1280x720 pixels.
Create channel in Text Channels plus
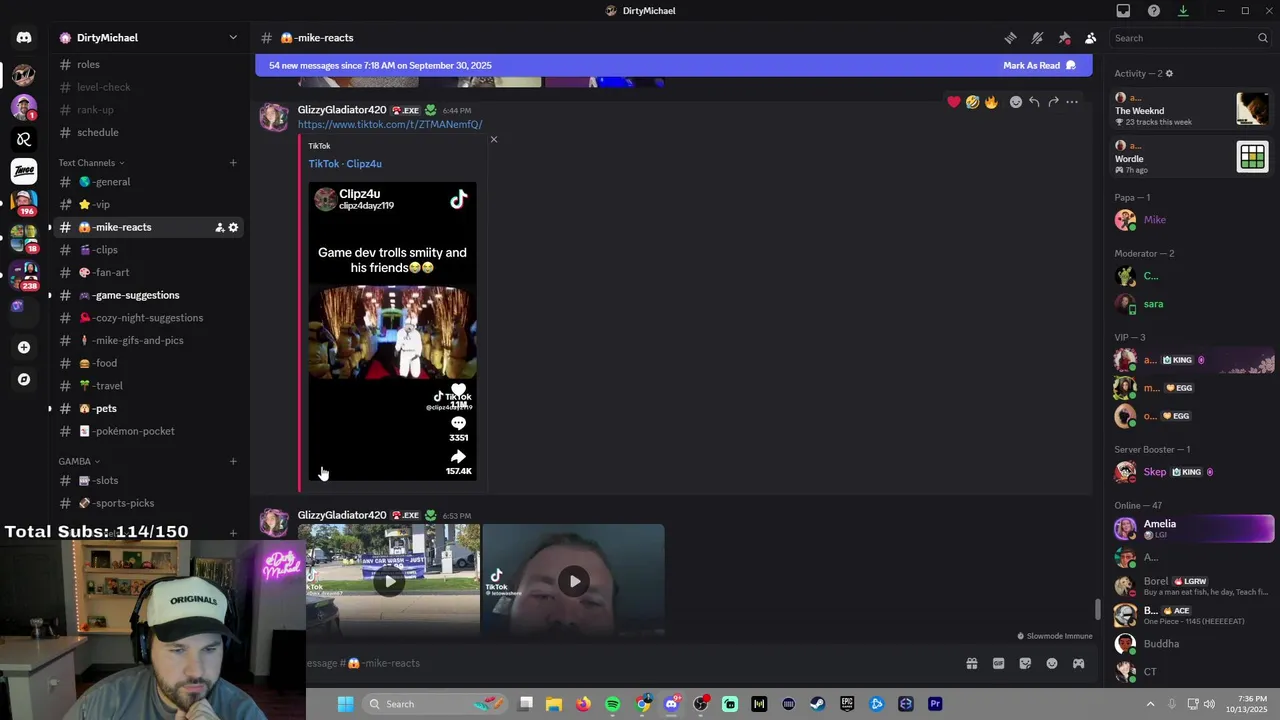point(233,163)
